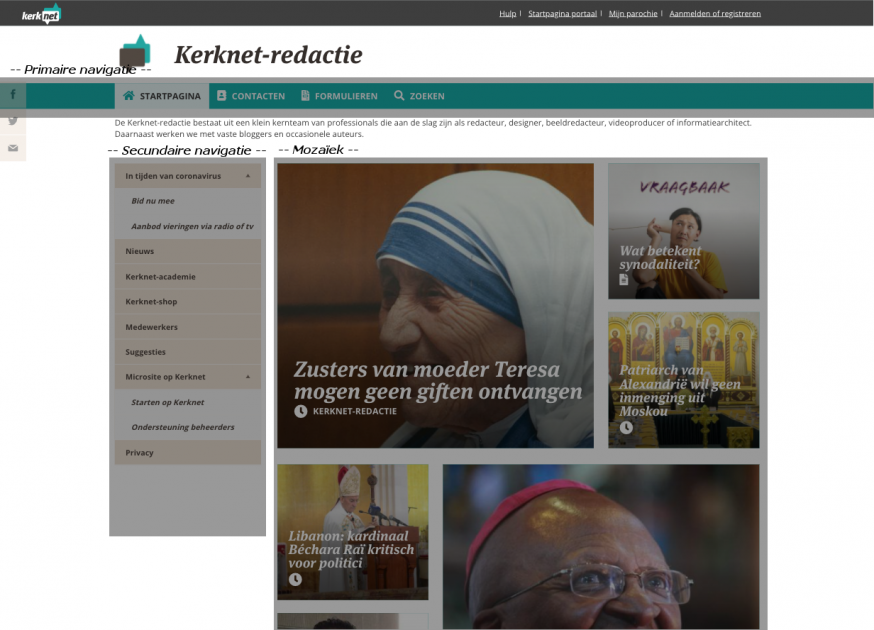Open 'Zusters van moeder Teresa' headline article
Screen dimensions: 874x630
tap(438, 381)
